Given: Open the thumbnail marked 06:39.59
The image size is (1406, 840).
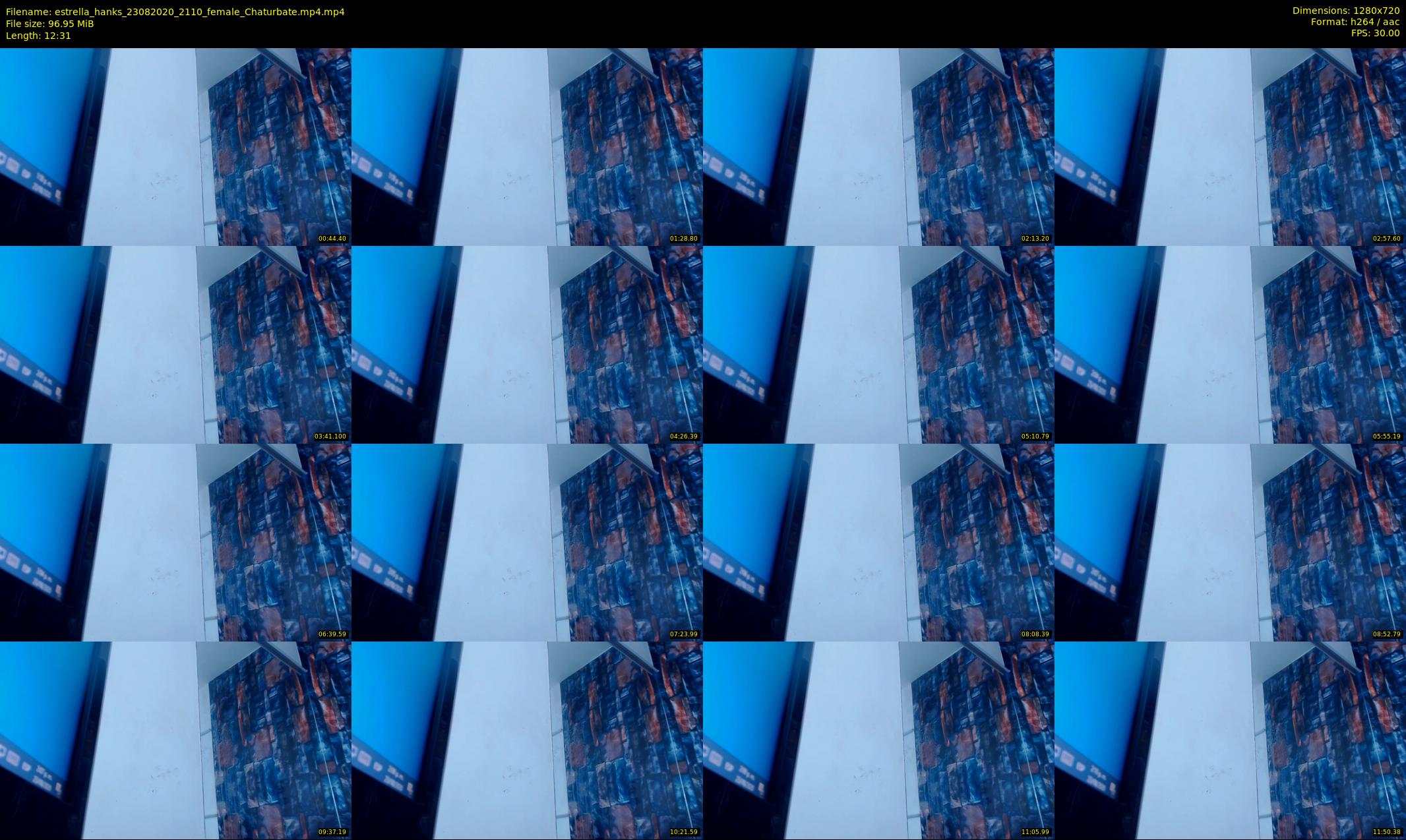Looking at the screenshot, I should [x=175, y=542].
